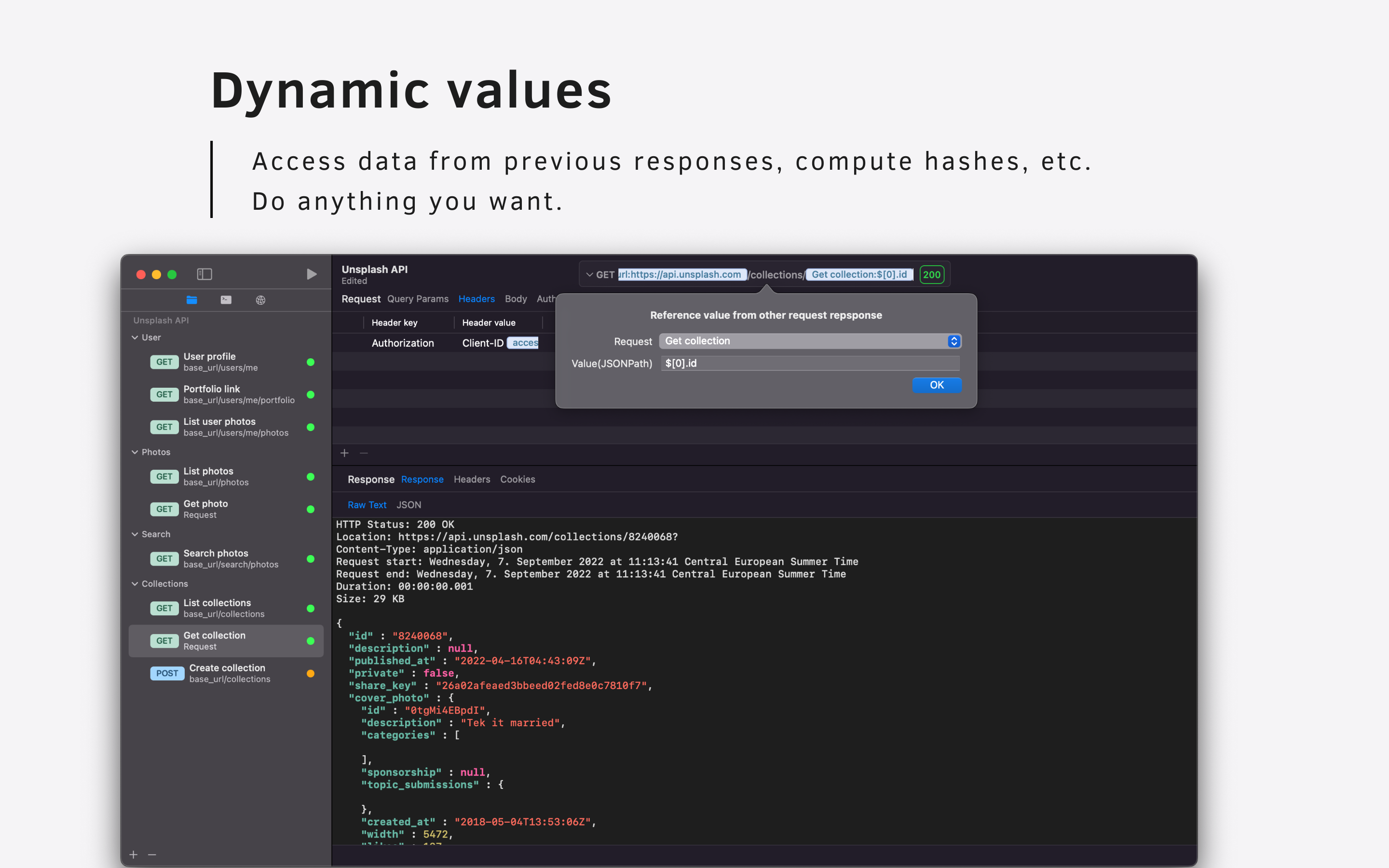This screenshot has height=868, width=1389.
Task: Click green status dot for User profile
Action: point(311,362)
